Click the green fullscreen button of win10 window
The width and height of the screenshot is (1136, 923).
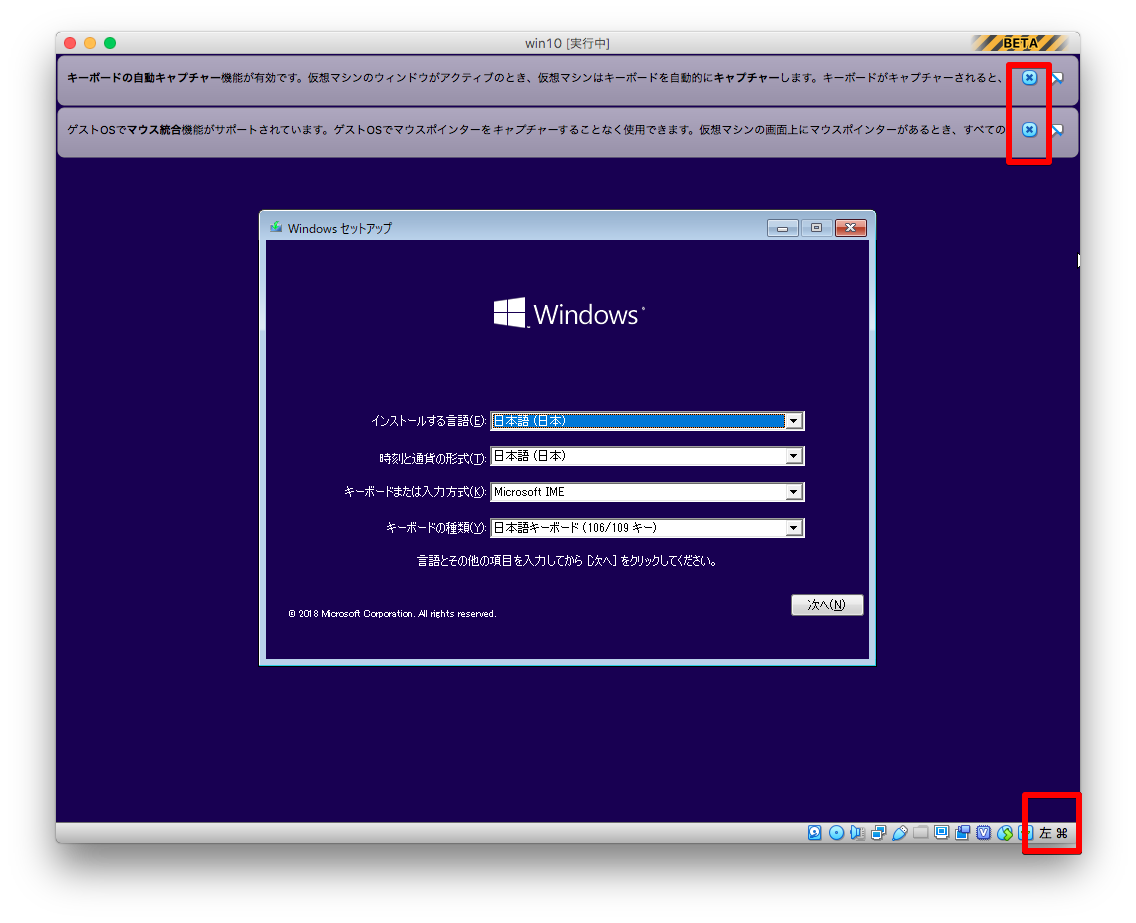coord(110,43)
